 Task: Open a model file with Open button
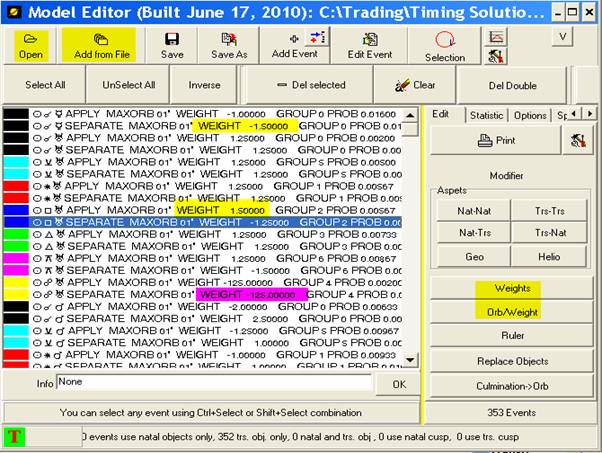click(31, 46)
